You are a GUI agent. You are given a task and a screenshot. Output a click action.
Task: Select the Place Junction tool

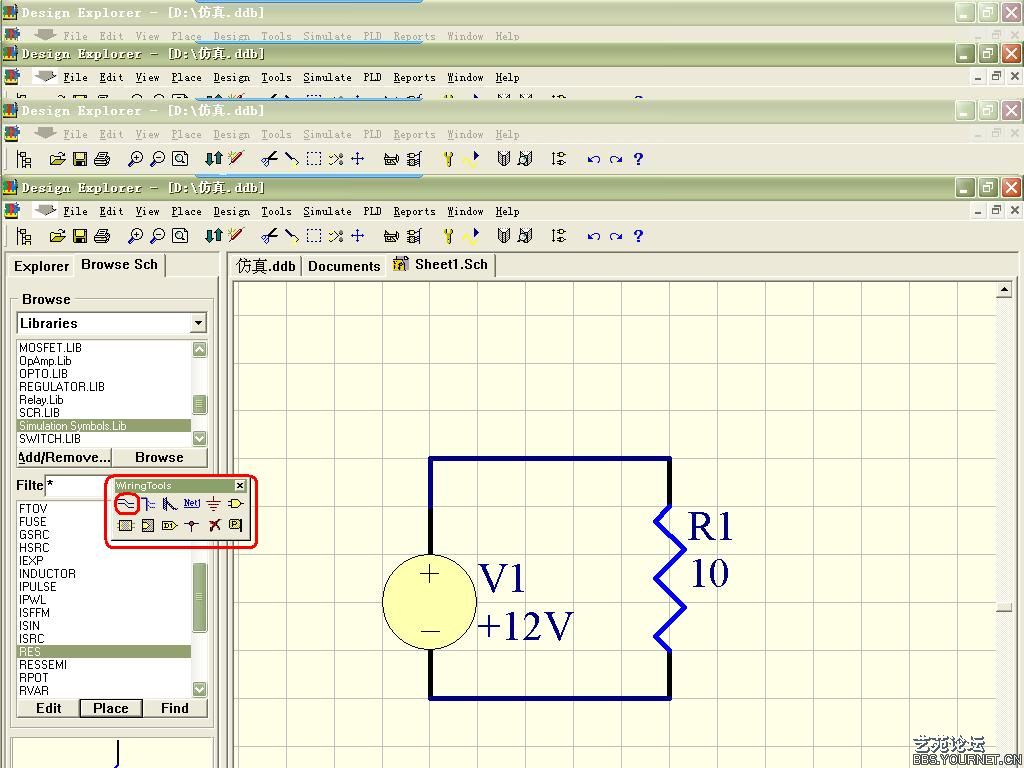pyautogui.click(x=191, y=525)
